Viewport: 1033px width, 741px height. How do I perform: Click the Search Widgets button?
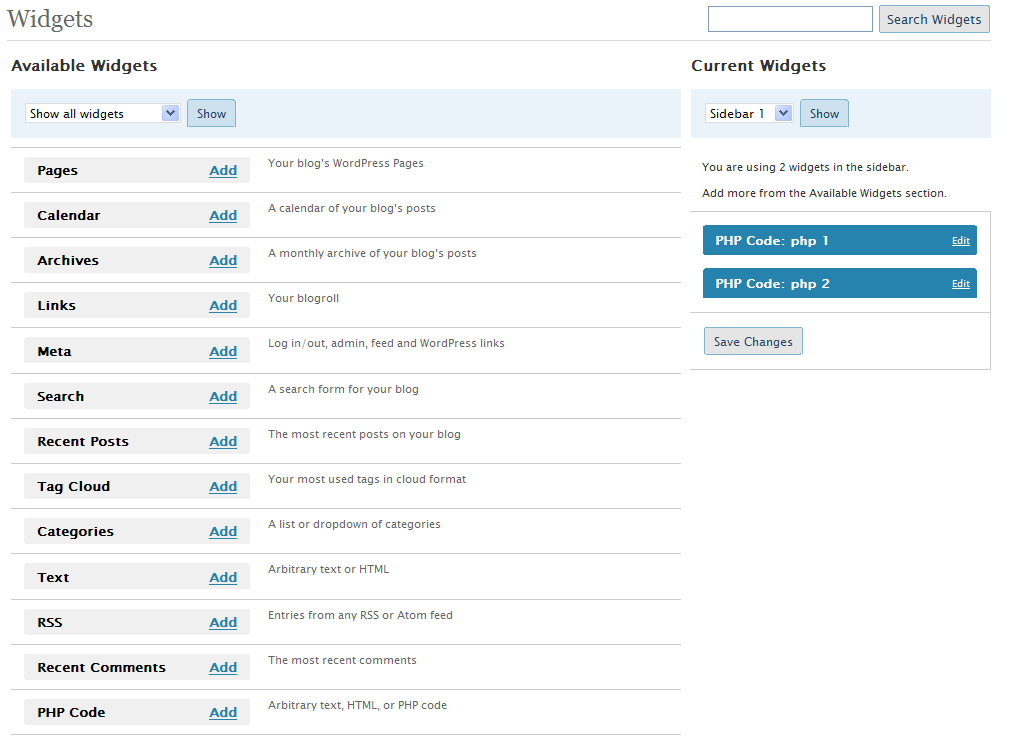click(934, 19)
